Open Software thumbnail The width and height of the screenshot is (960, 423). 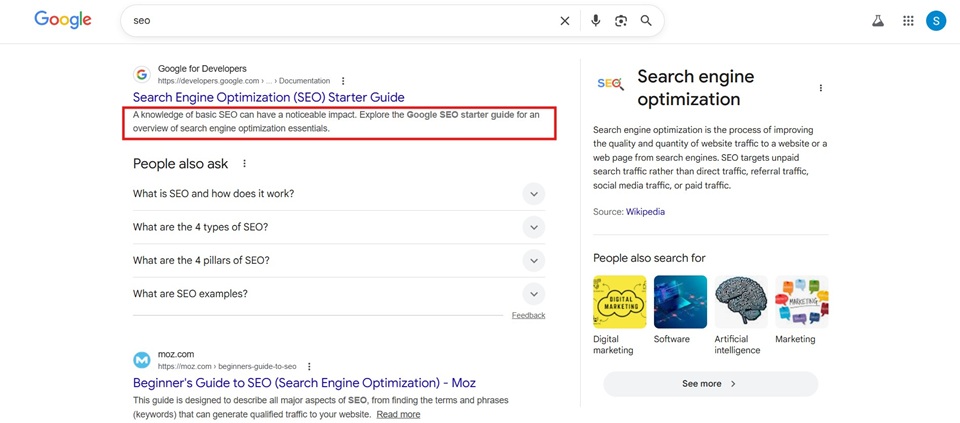680,302
